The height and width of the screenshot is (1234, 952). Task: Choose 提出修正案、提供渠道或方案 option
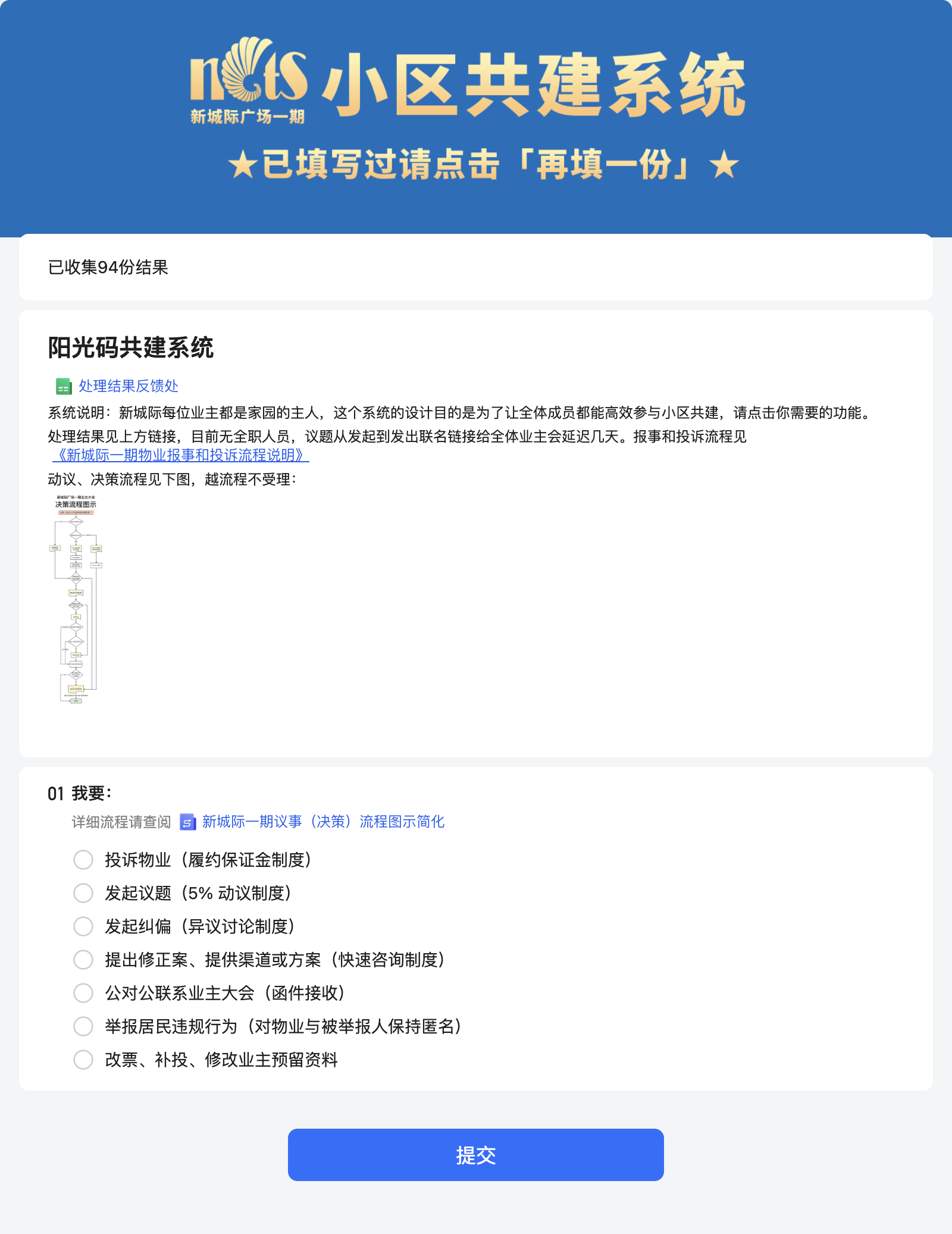click(83, 960)
